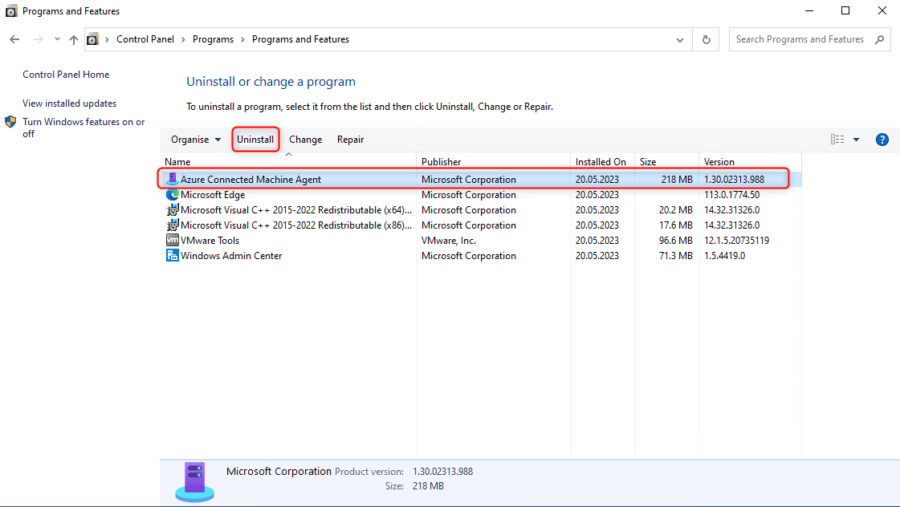The height and width of the screenshot is (507, 900).
Task: Open the Recent locations dropdown arrow
Action: pyautogui.click(x=57, y=39)
